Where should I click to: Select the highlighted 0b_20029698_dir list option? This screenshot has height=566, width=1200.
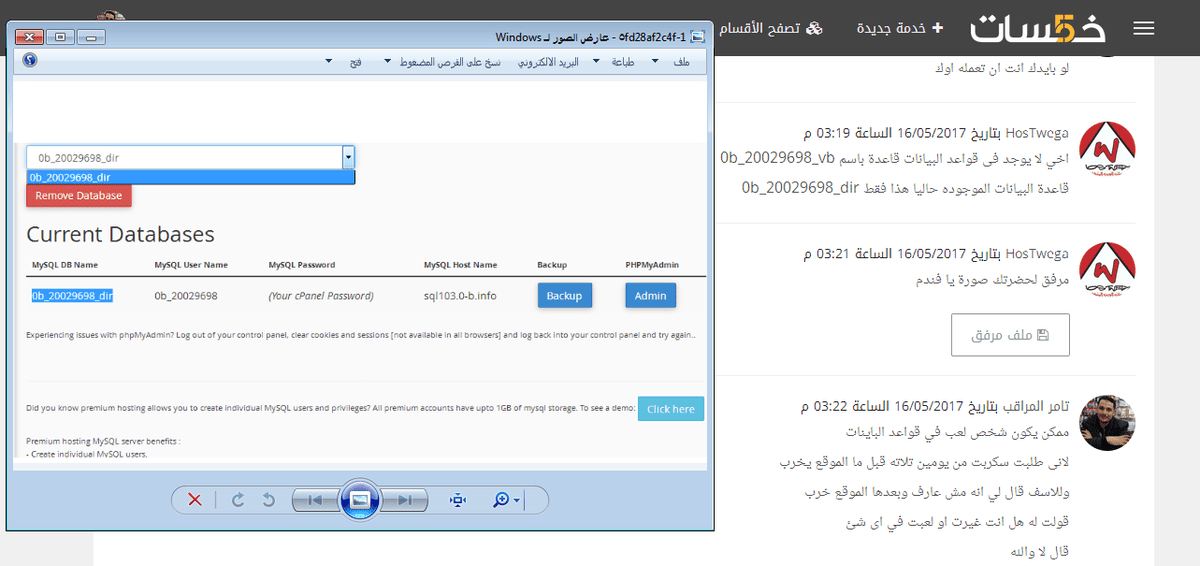(x=190, y=177)
